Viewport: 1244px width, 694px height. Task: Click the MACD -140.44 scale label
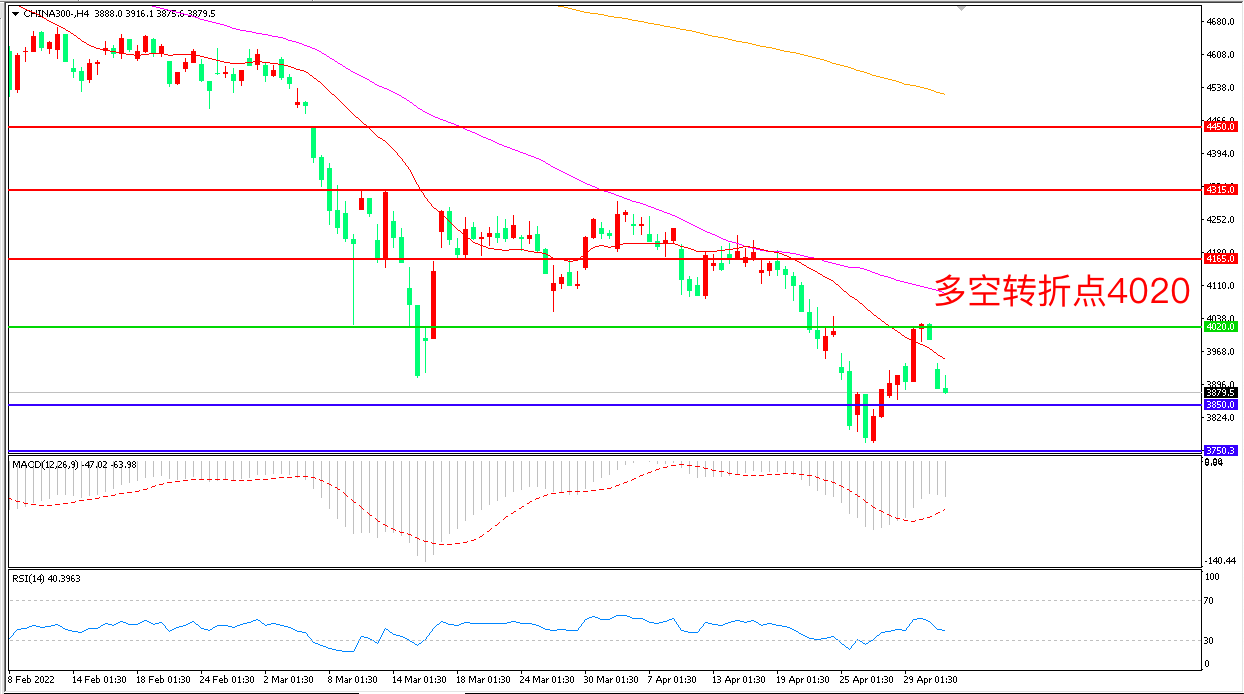[1219, 561]
